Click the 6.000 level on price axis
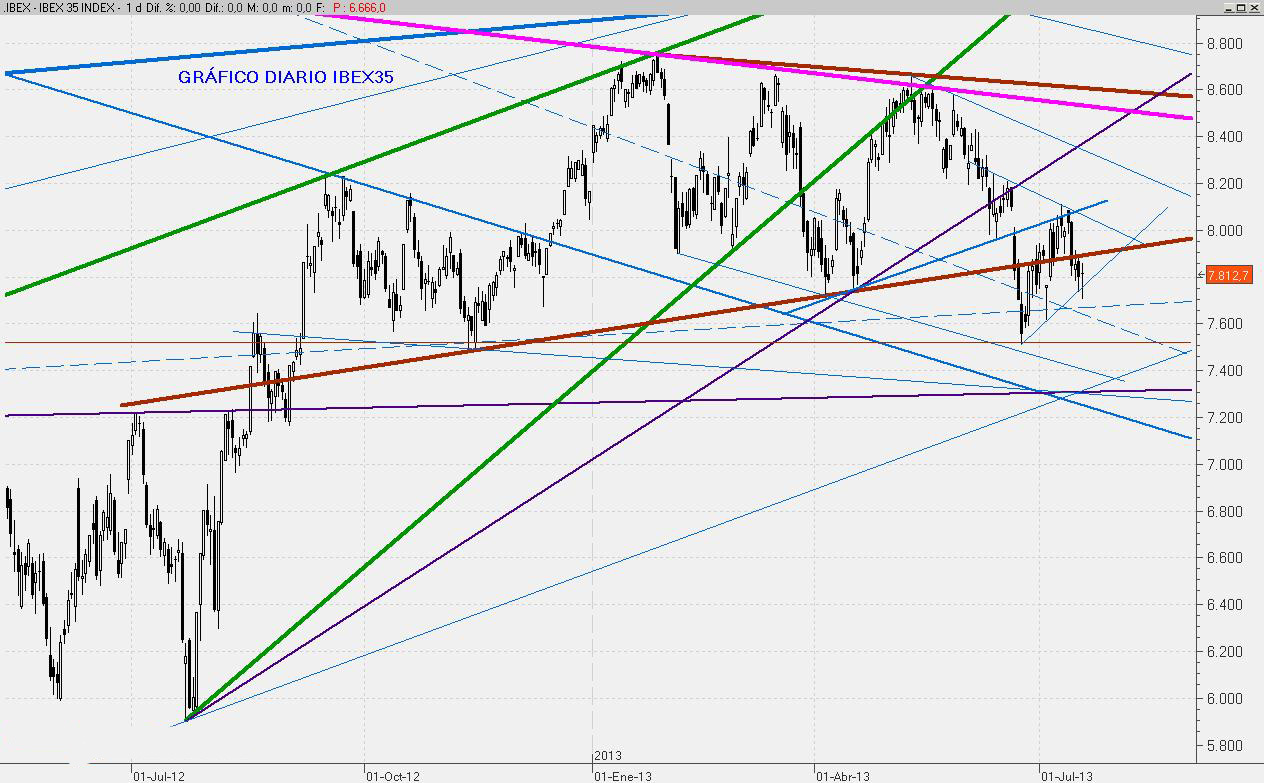This screenshot has height=783, width=1264. [1225, 699]
